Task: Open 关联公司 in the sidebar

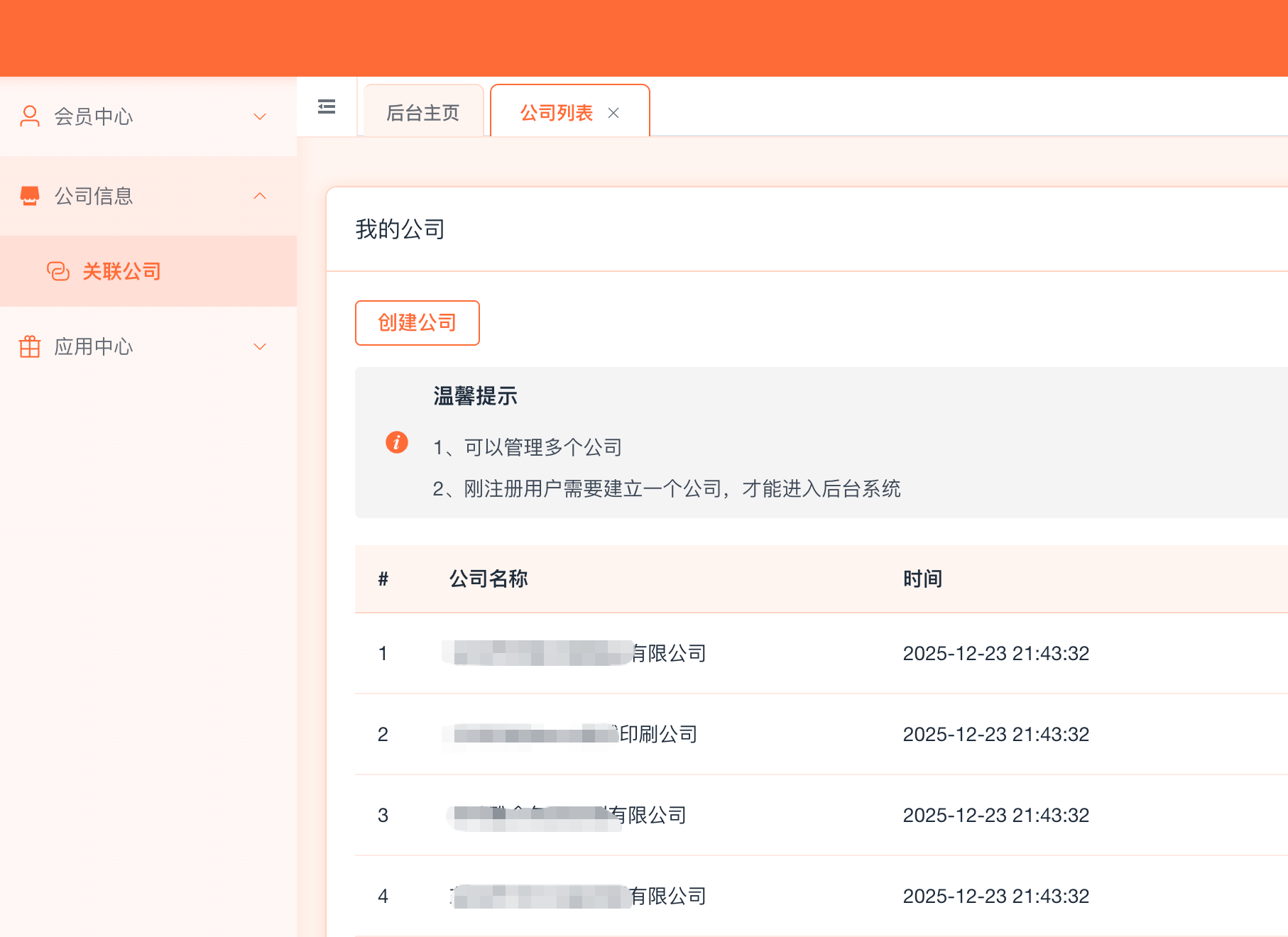Action: pyautogui.click(x=121, y=271)
